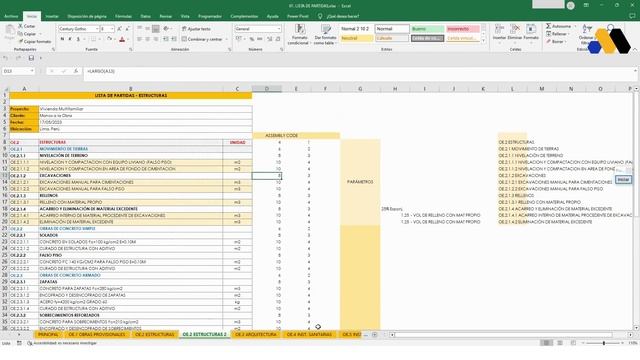Click the increase decimals icon
Image resolution: width=640 pixels, height=360 pixels.
[x=269, y=39]
